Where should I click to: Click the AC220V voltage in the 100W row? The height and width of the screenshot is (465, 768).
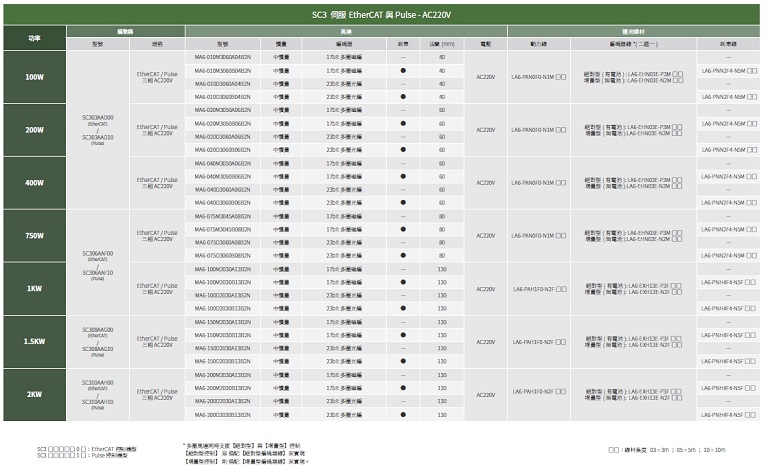coord(486,77)
